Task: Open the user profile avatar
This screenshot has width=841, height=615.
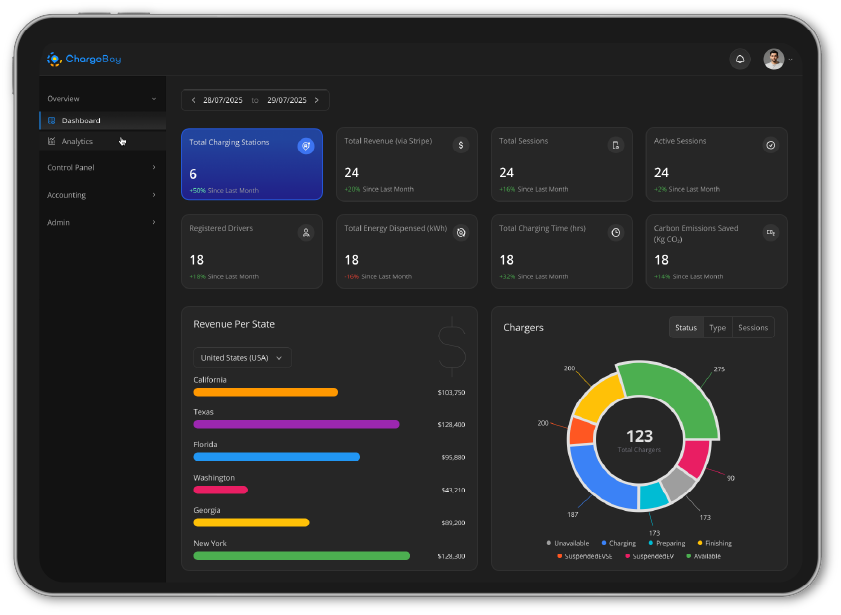Action: [x=773, y=59]
